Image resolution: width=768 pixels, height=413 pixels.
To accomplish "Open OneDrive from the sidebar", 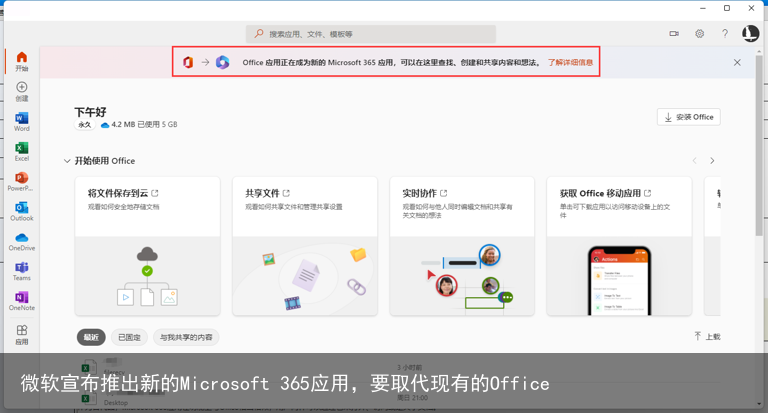I will point(22,242).
